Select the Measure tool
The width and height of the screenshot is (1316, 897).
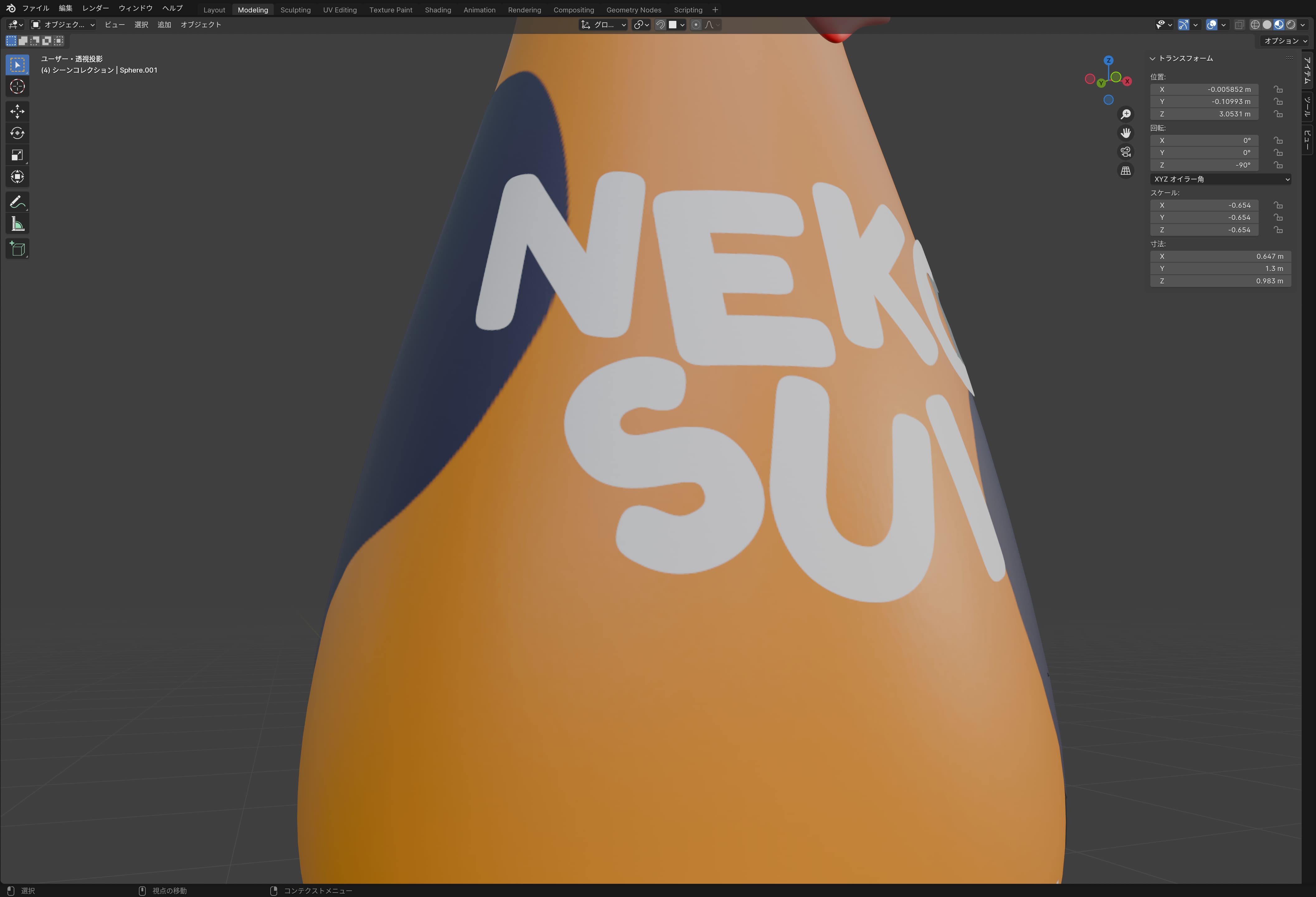[x=17, y=224]
